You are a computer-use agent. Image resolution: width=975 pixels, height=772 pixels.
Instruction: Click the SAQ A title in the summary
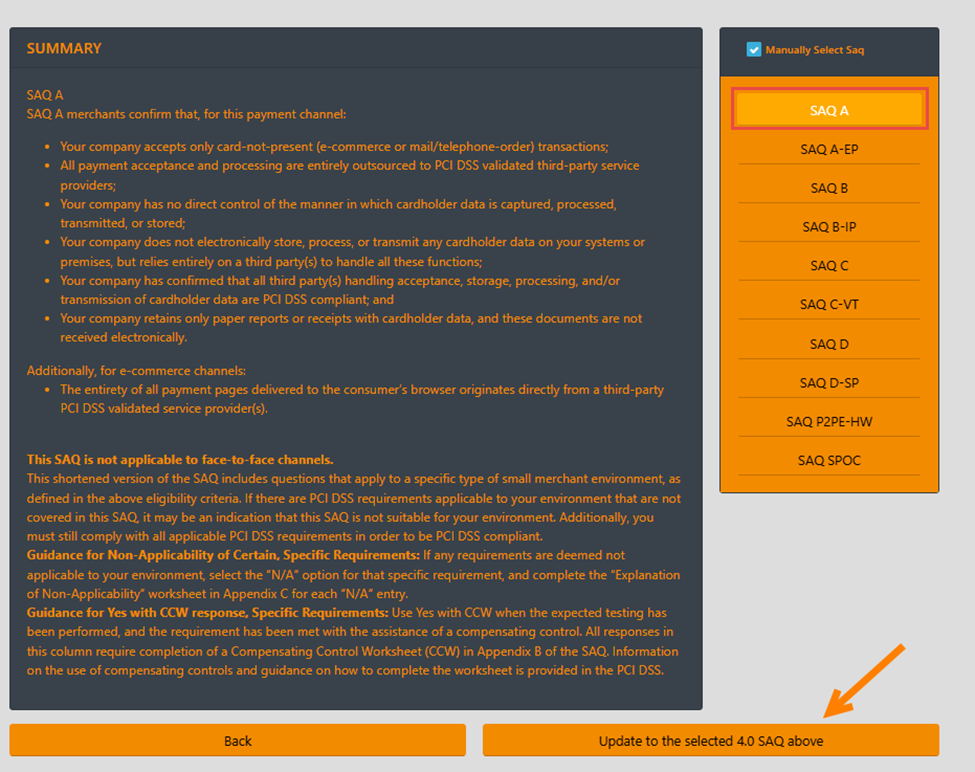[45, 95]
